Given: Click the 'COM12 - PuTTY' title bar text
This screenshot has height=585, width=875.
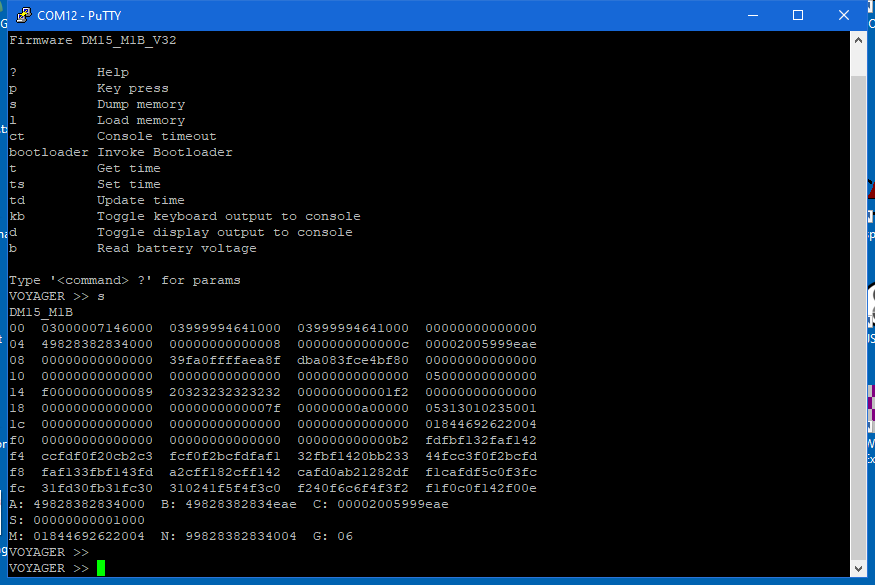Looking at the screenshot, I should click(77, 15).
